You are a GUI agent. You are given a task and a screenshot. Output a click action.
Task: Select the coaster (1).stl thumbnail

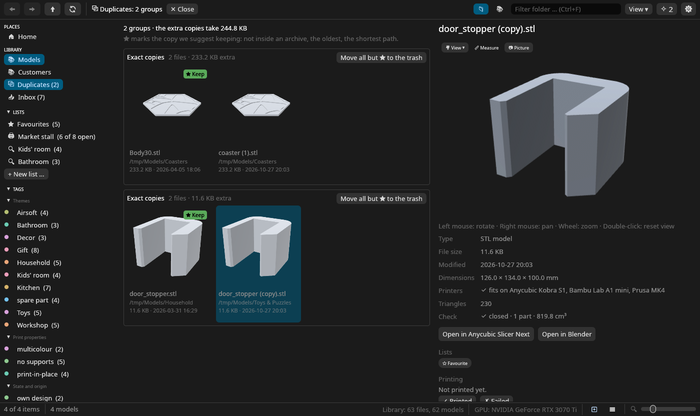pyautogui.click(x=260, y=105)
